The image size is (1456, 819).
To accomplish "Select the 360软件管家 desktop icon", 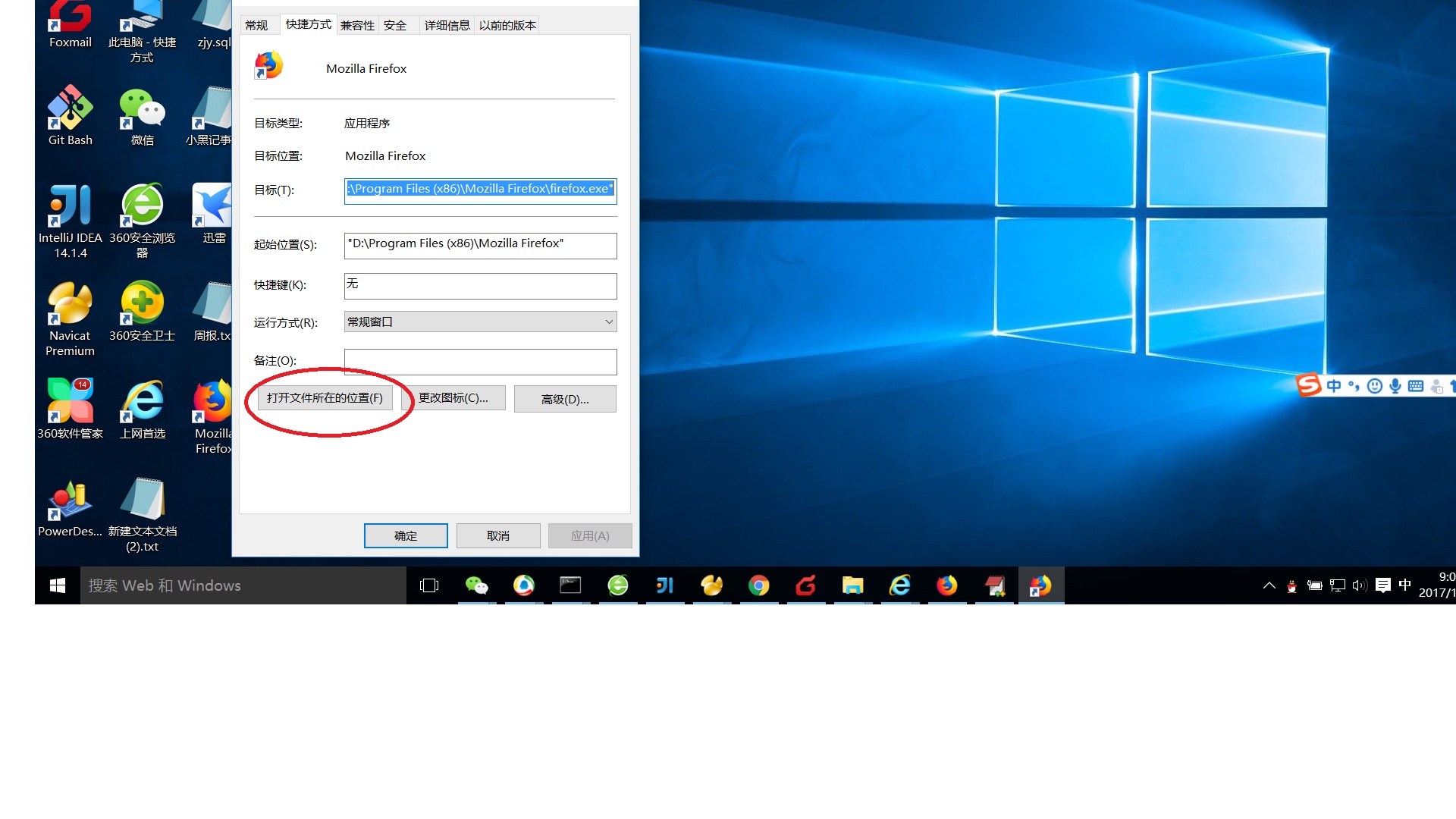I will [x=70, y=409].
